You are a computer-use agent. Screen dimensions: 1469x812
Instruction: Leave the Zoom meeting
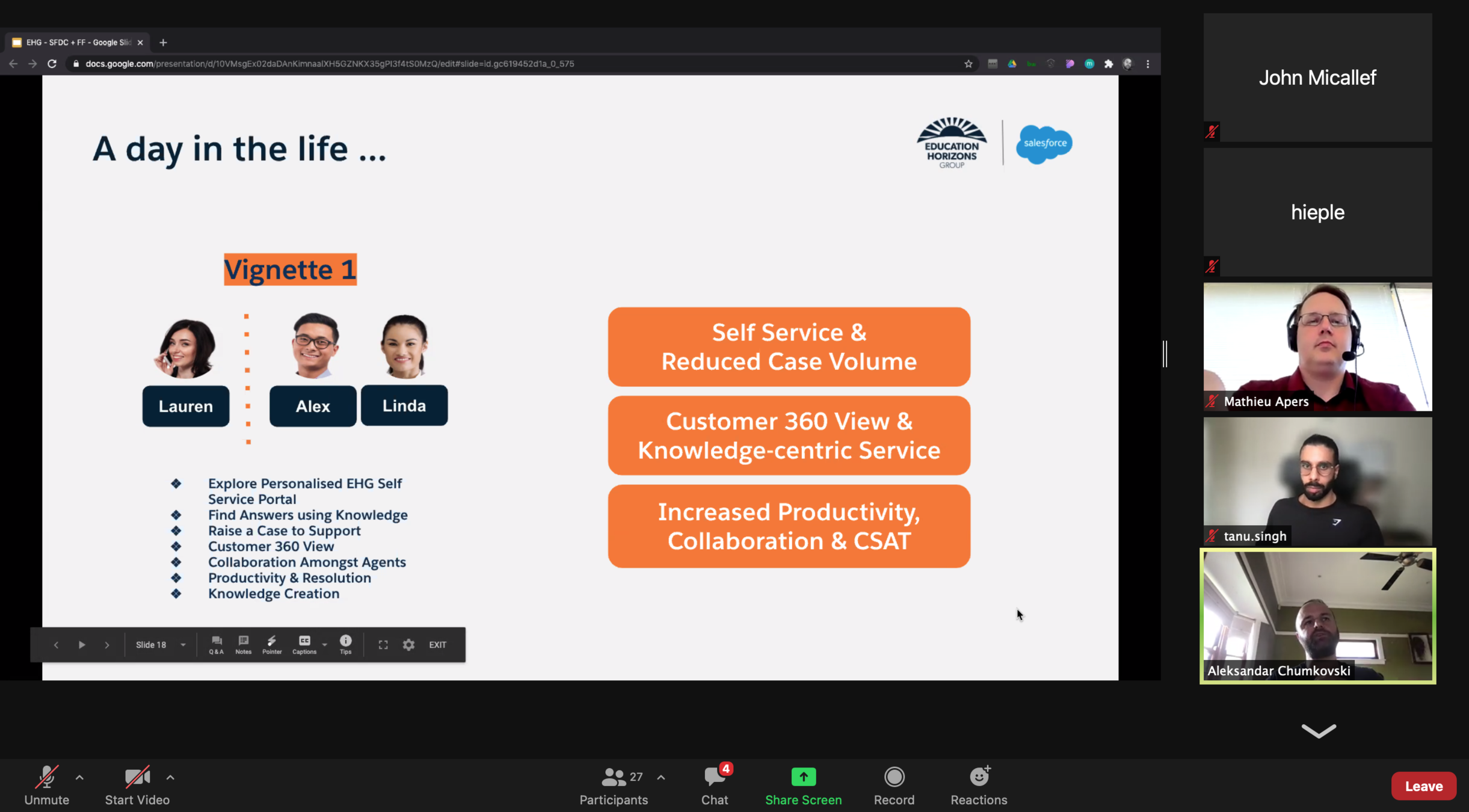(x=1423, y=786)
